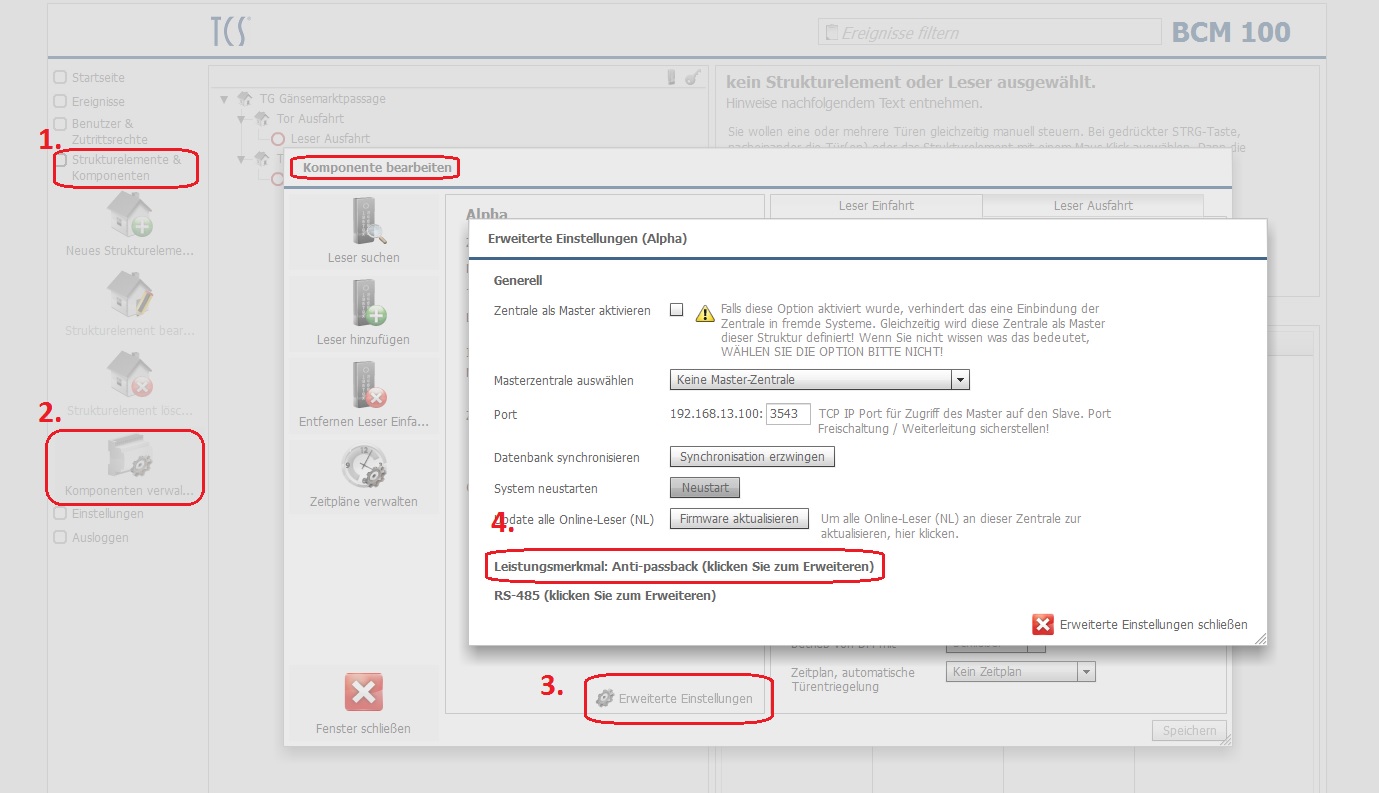Click the Synchronisation erzwingen button
This screenshot has width=1379, height=793.
point(751,457)
